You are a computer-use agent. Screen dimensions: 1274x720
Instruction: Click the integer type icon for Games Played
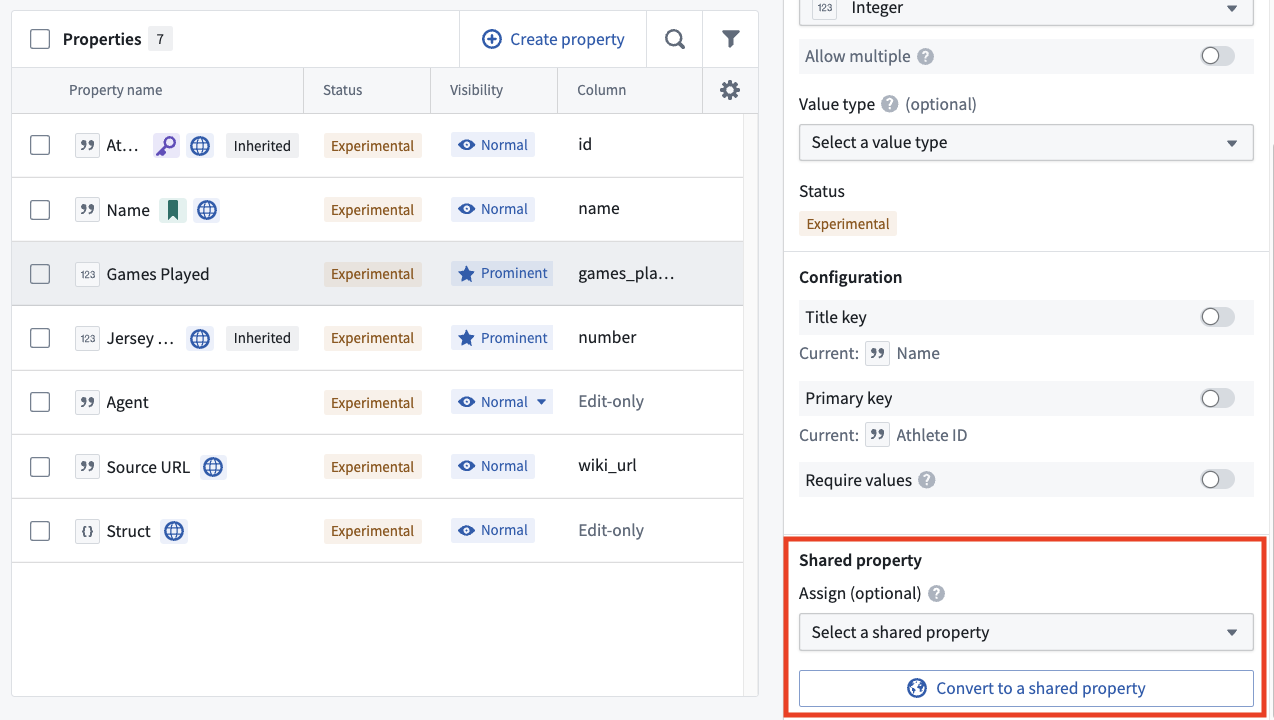point(88,274)
